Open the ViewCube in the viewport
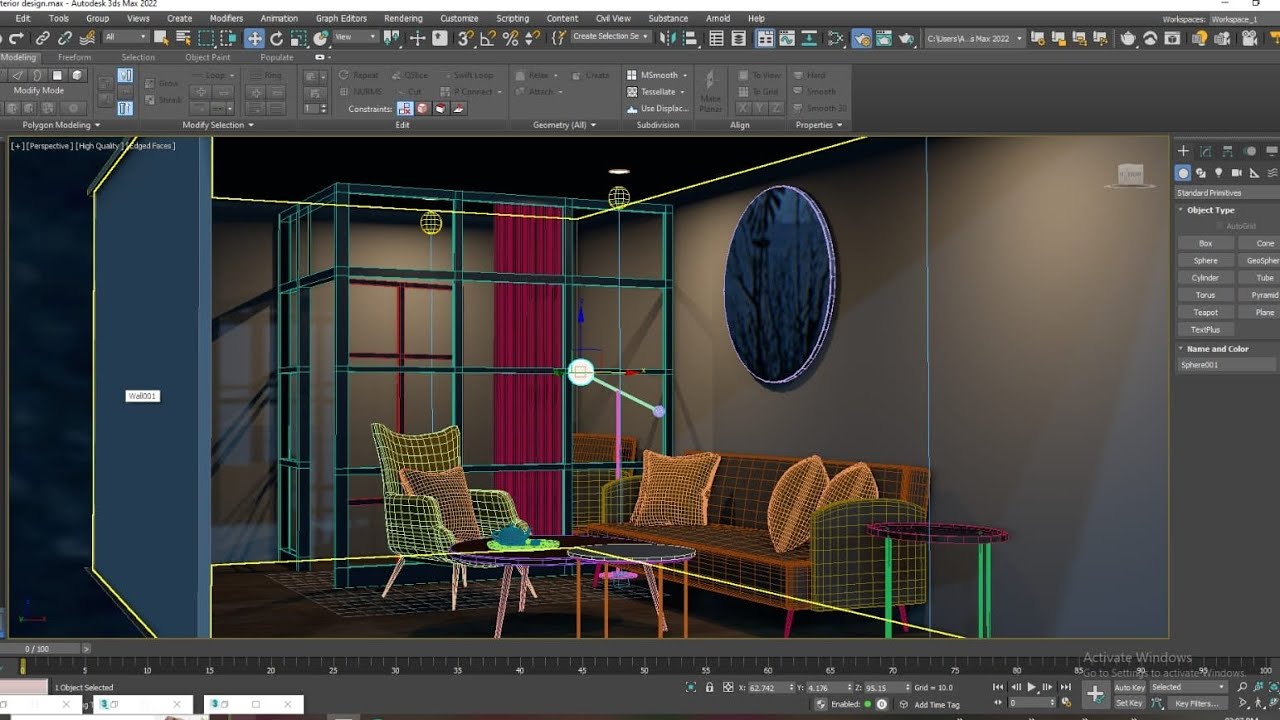This screenshot has height=720, width=1280. 1129,175
